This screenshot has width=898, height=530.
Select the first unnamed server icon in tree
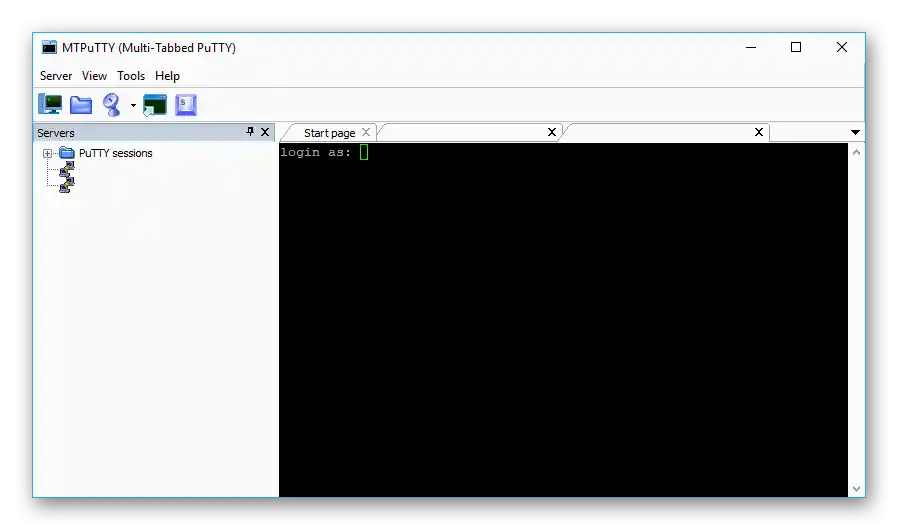tap(66, 170)
